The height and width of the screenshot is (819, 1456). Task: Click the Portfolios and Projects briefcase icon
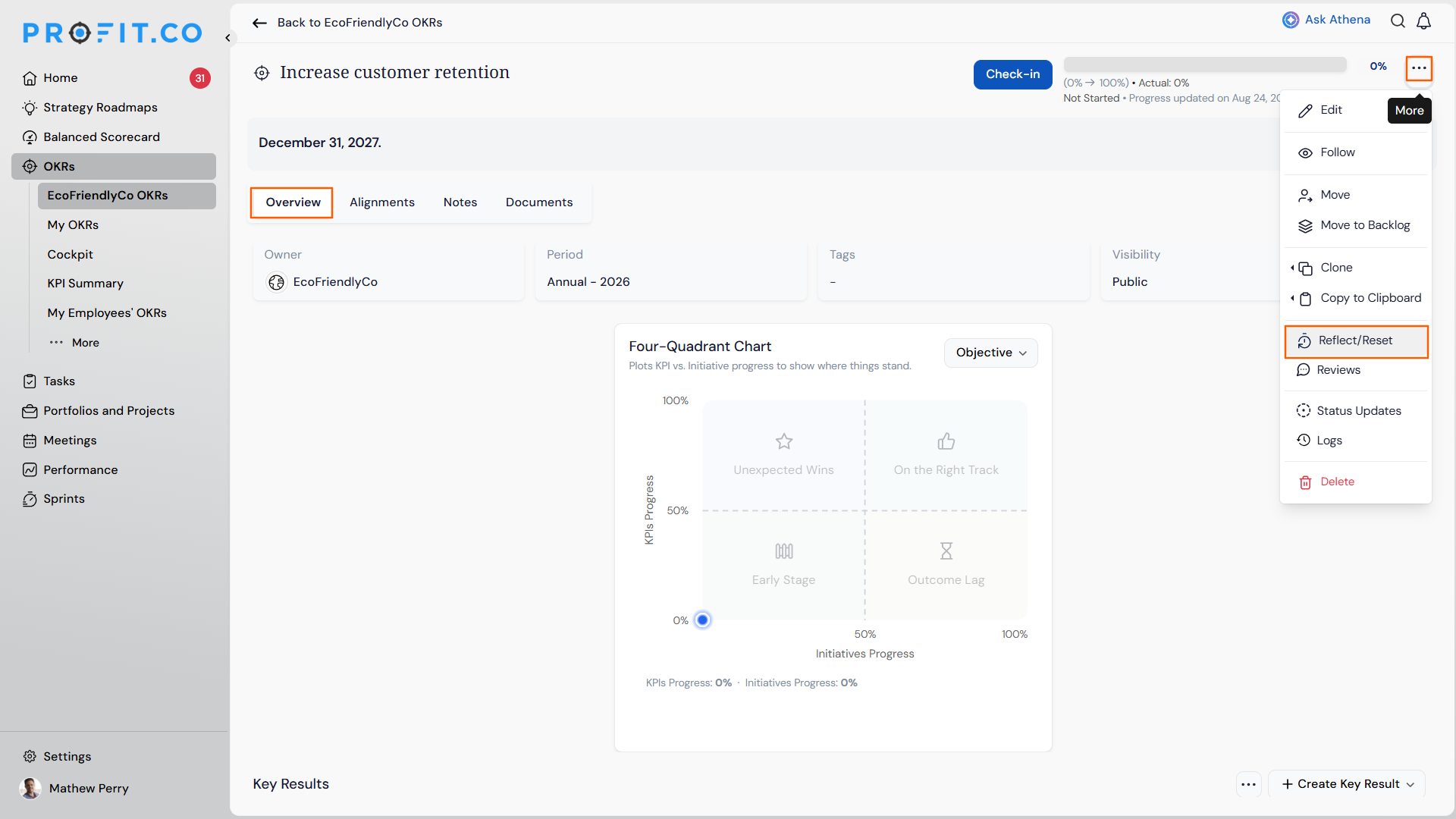[x=30, y=411]
